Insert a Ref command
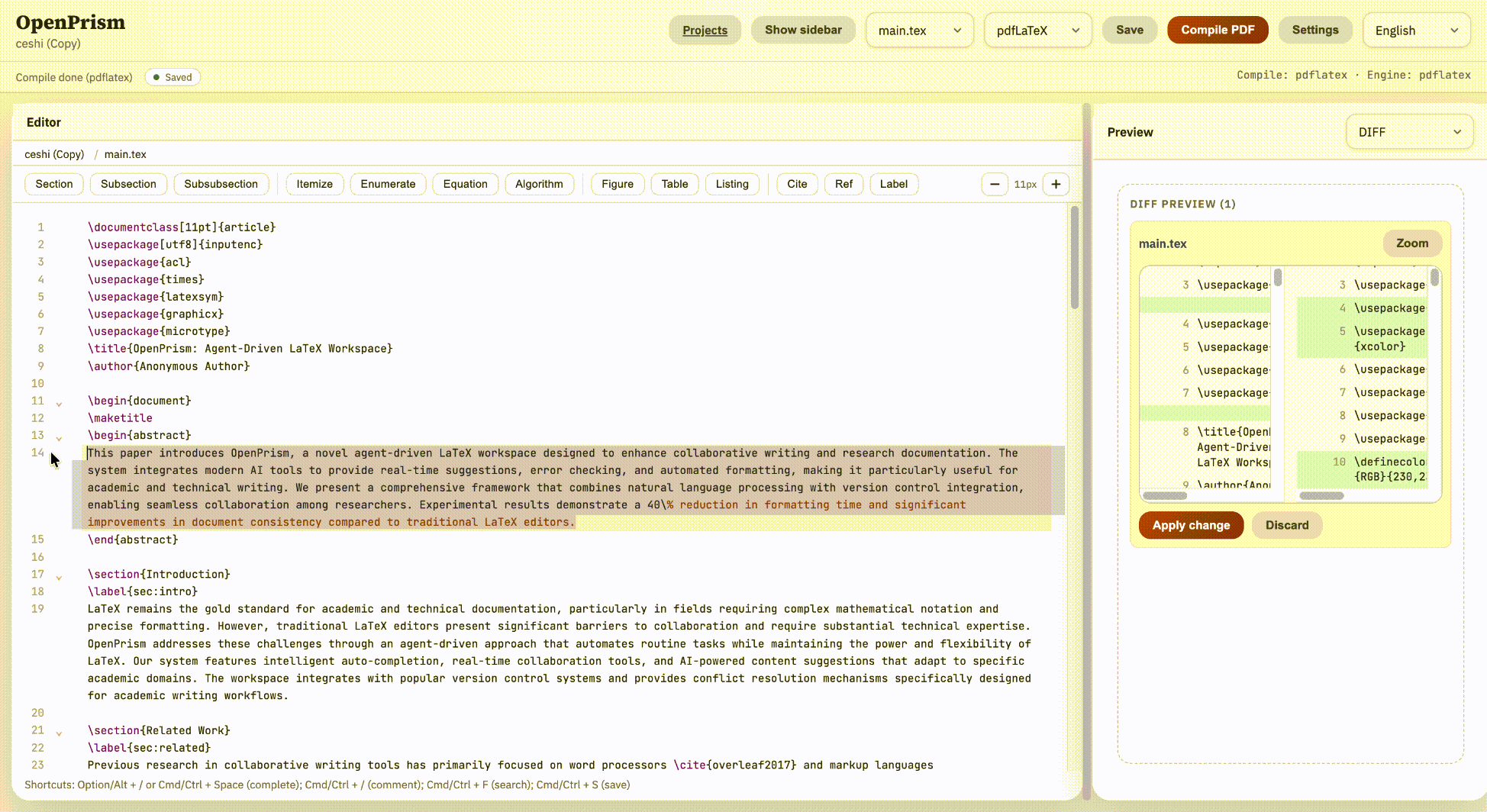This screenshot has width=1487, height=812. click(843, 184)
